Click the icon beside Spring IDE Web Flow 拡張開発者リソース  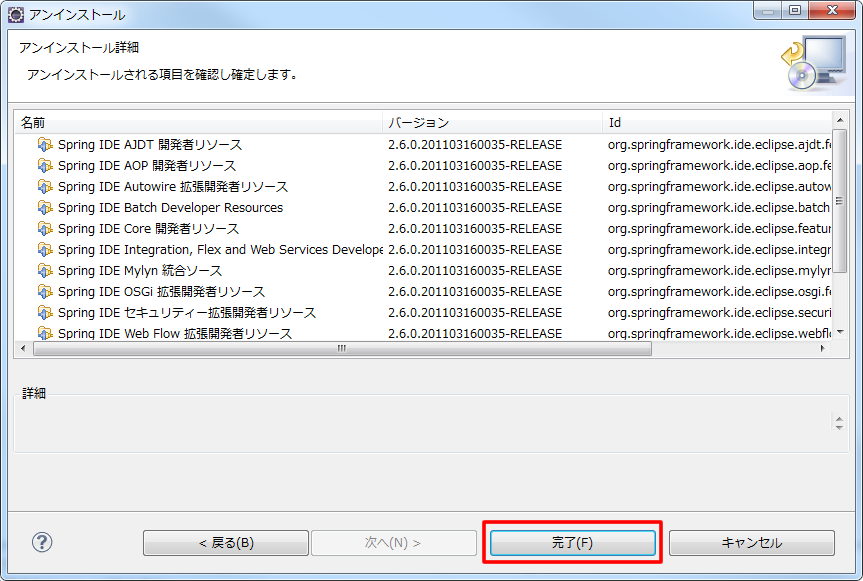pyautogui.click(x=45, y=333)
